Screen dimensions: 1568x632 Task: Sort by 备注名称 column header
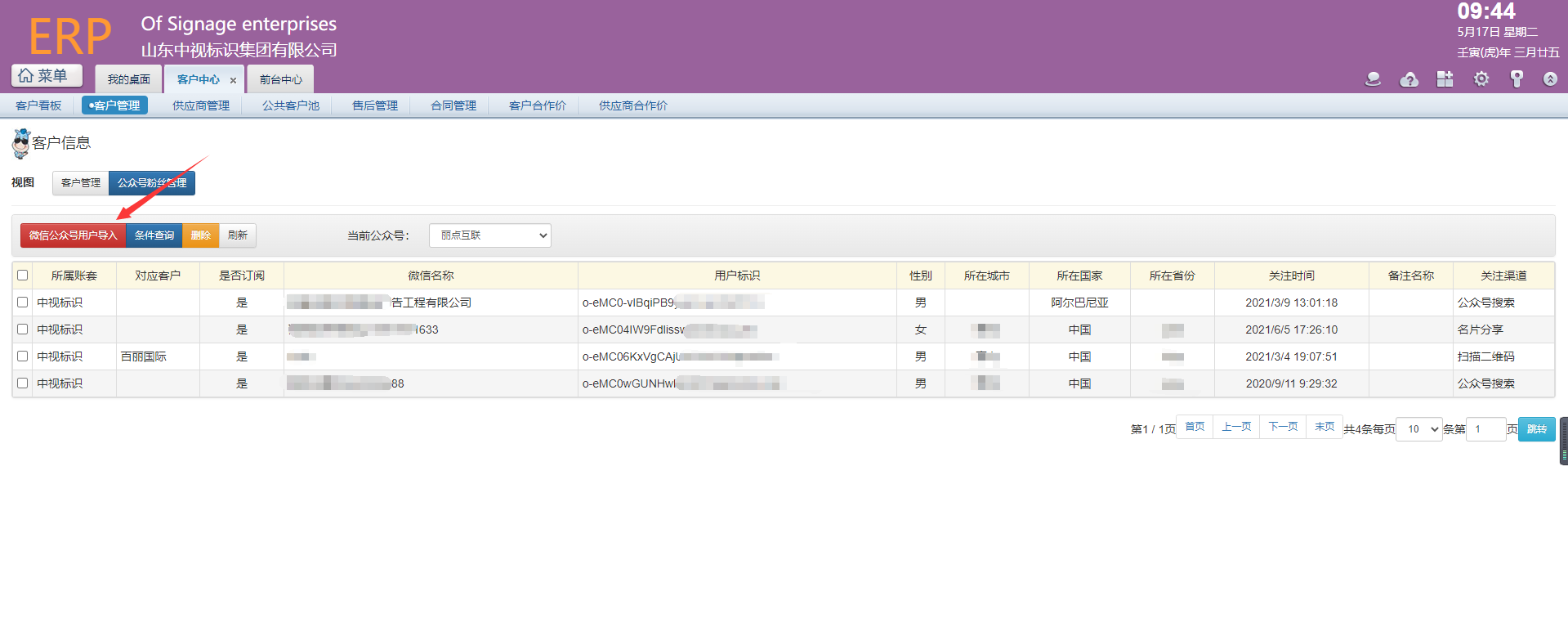1411,276
